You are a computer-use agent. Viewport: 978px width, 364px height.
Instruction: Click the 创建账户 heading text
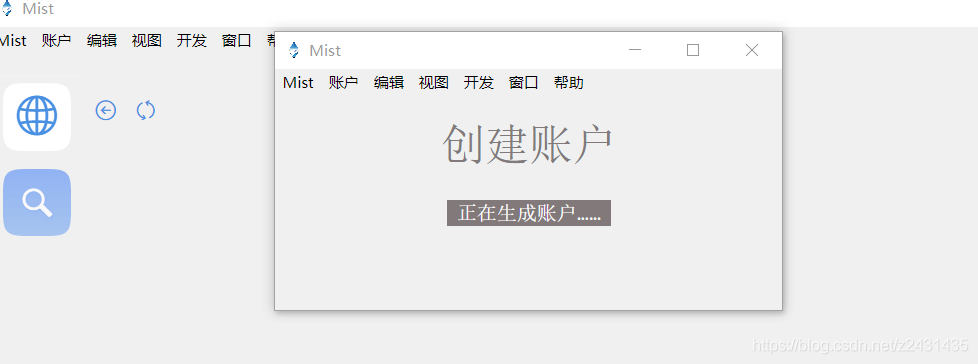[x=528, y=145]
